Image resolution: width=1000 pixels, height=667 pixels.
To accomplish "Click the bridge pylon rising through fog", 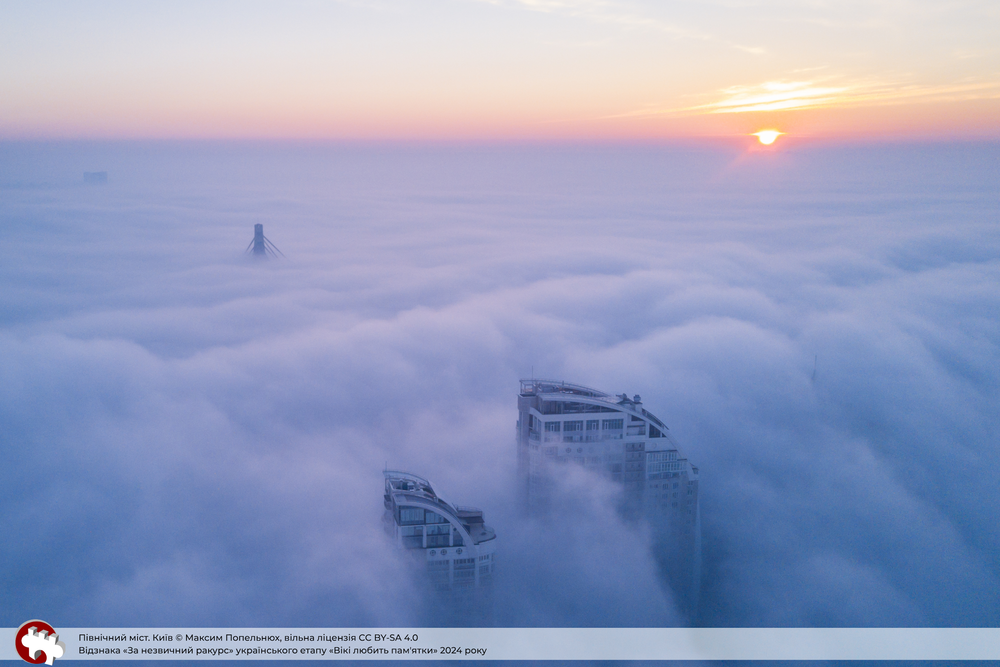I will click(259, 240).
